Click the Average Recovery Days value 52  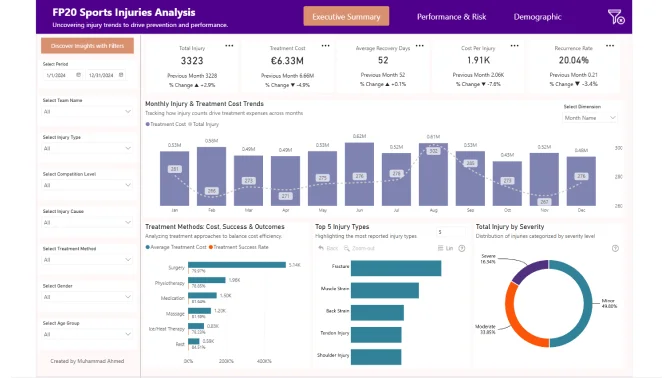(x=383, y=60)
